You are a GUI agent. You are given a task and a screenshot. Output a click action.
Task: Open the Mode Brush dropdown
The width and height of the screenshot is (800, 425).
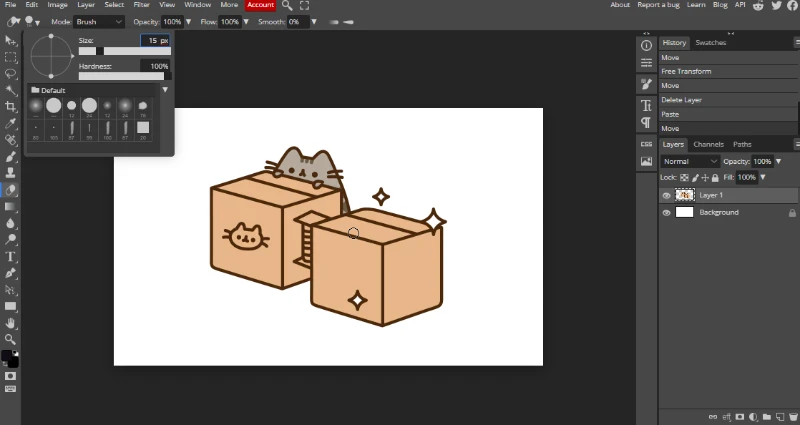(x=99, y=22)
